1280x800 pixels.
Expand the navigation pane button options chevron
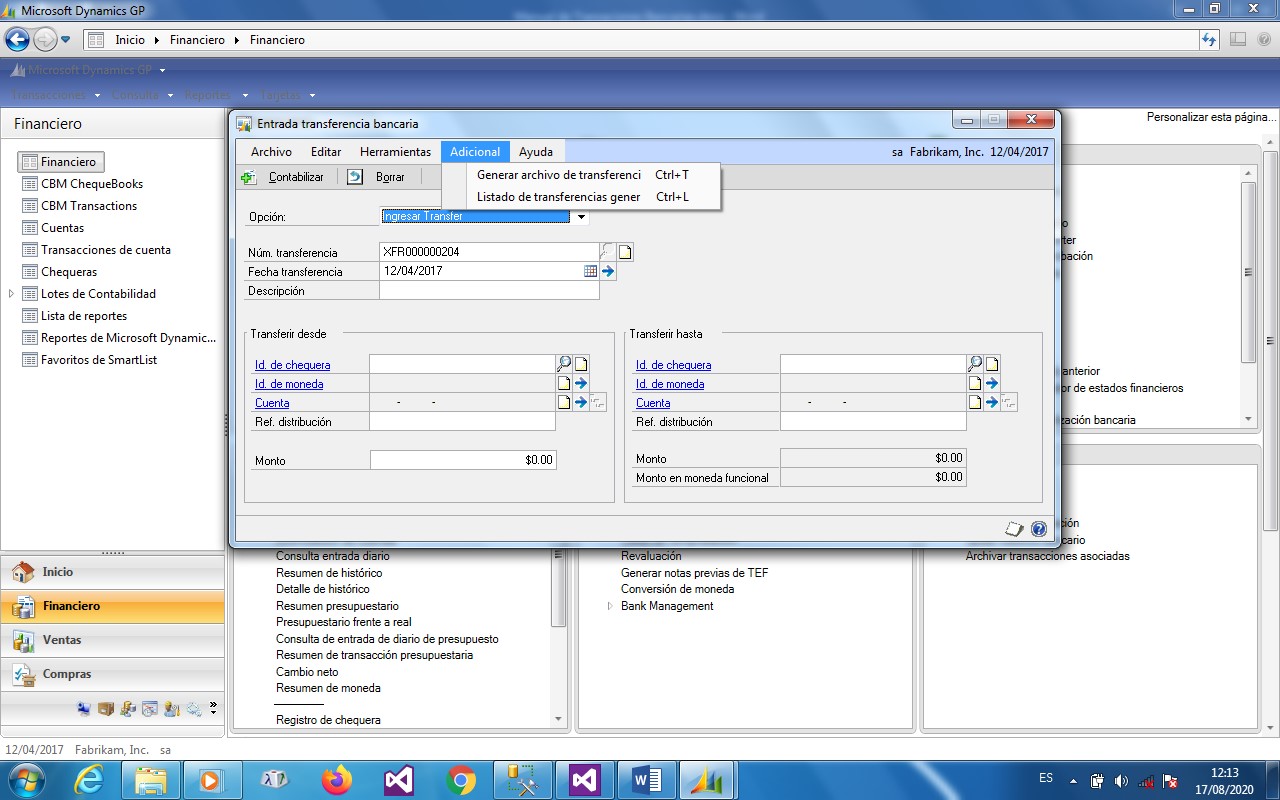tap(213, 709)
